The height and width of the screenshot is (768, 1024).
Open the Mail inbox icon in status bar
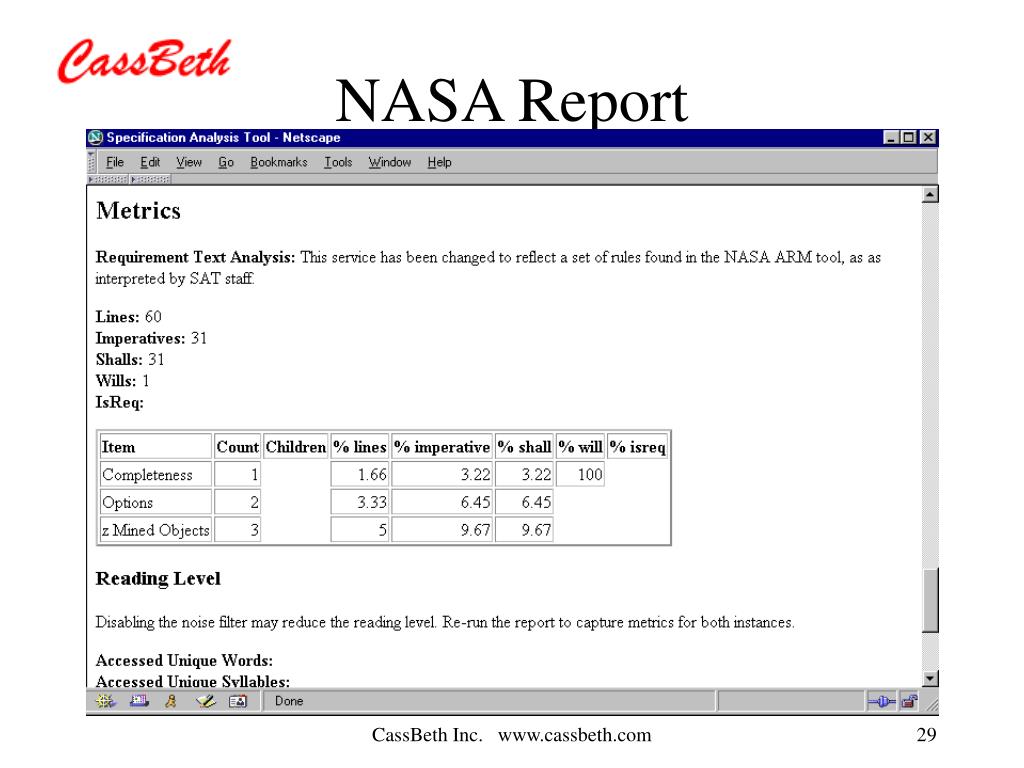(x=138, y=701)
